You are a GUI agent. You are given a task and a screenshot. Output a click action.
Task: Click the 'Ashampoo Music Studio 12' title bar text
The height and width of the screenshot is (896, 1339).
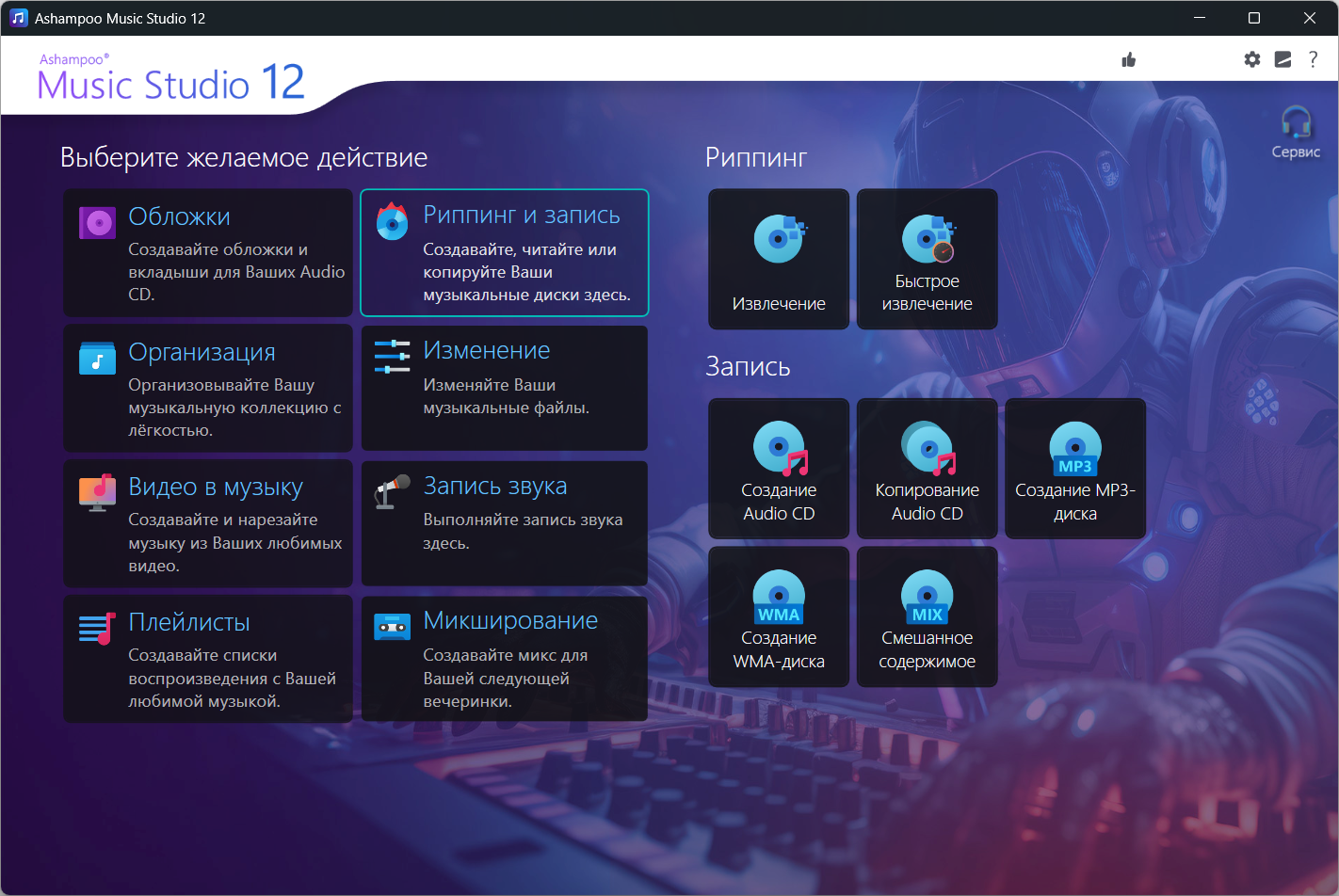[120, 18]
